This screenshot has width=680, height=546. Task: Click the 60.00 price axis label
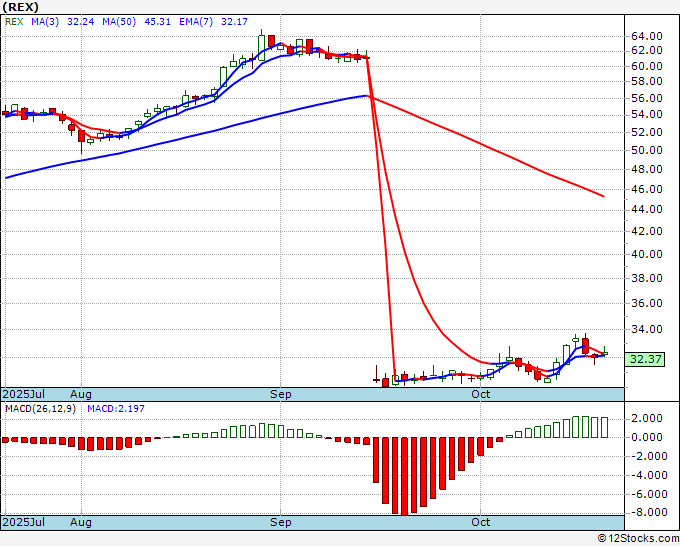pyautogui.click(x=647, y=66)
